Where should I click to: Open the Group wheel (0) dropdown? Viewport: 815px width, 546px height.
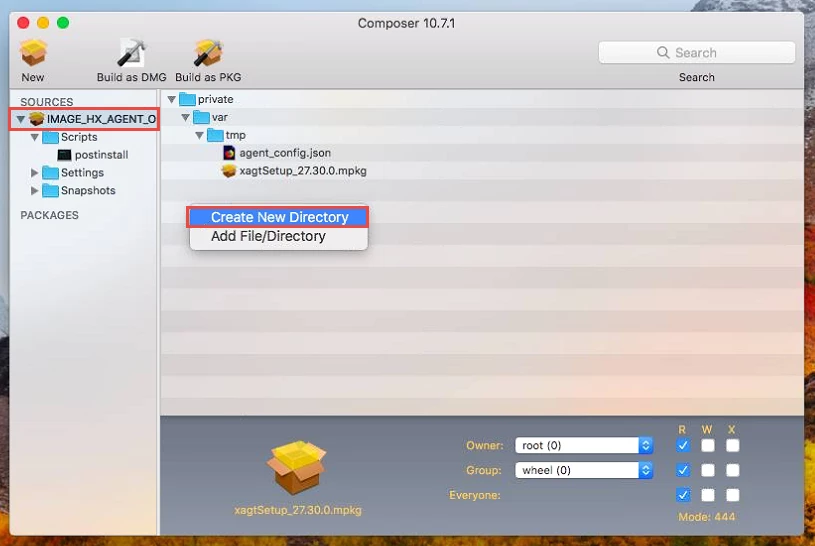coord(584,471)
